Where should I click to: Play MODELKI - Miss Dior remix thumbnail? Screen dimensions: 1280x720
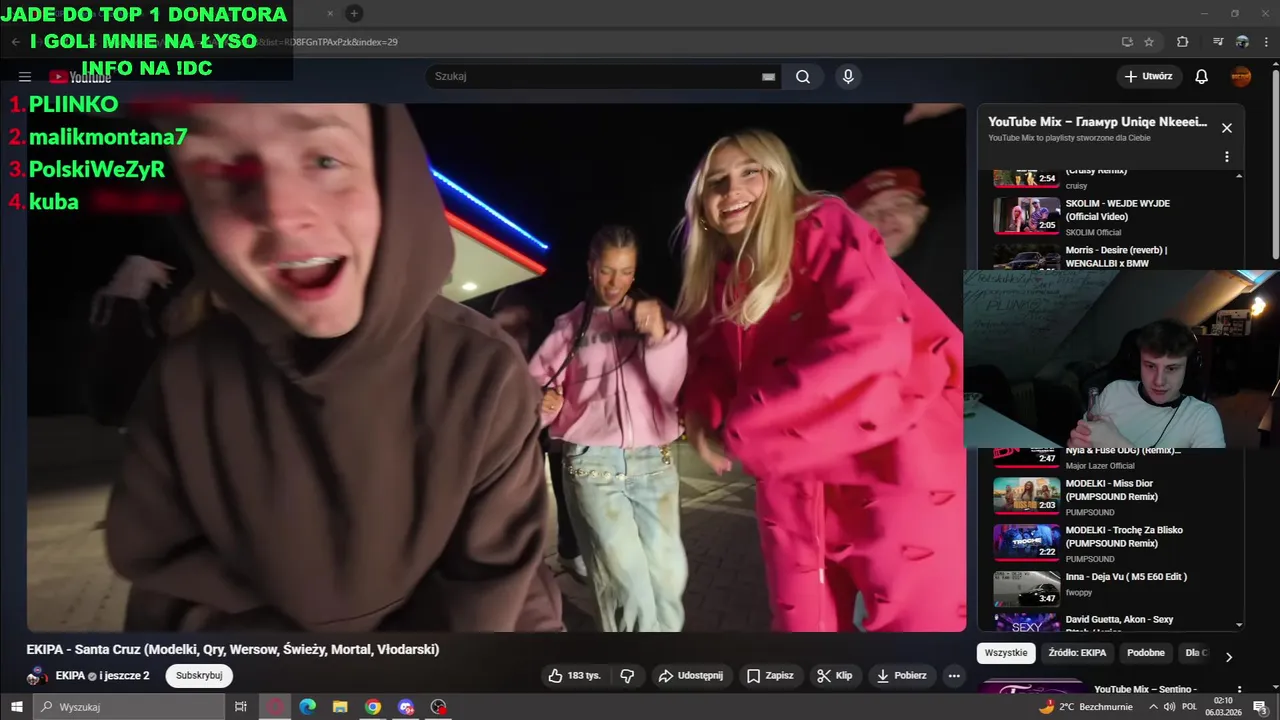coord(1026,495)
